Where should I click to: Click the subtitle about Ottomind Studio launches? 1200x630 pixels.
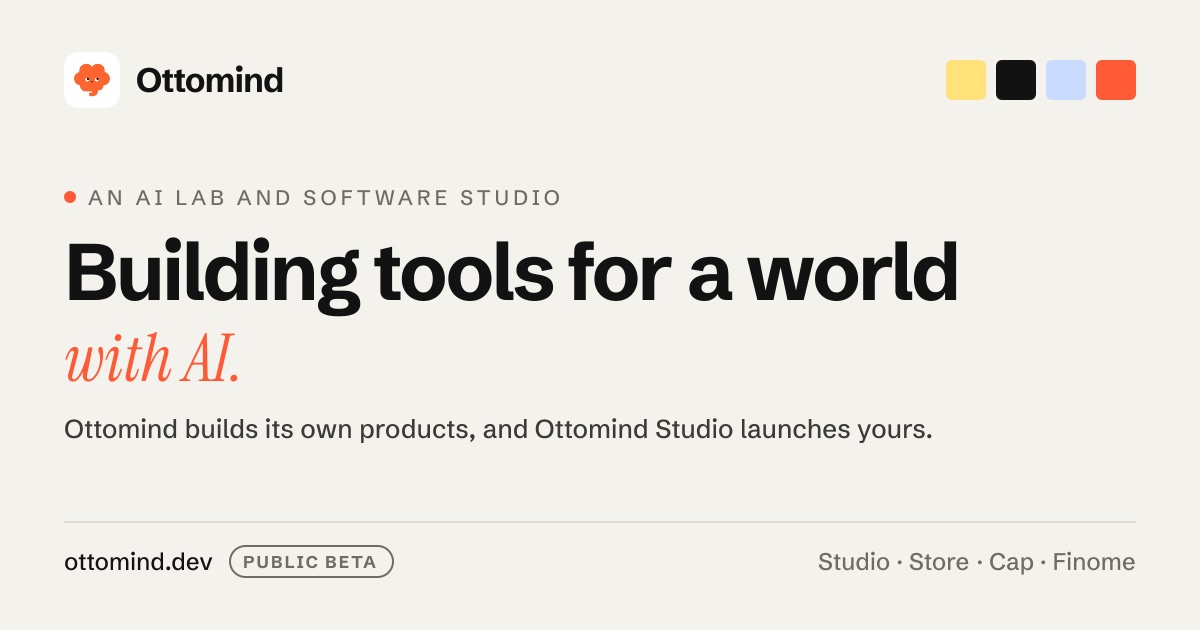click(498, 430)
